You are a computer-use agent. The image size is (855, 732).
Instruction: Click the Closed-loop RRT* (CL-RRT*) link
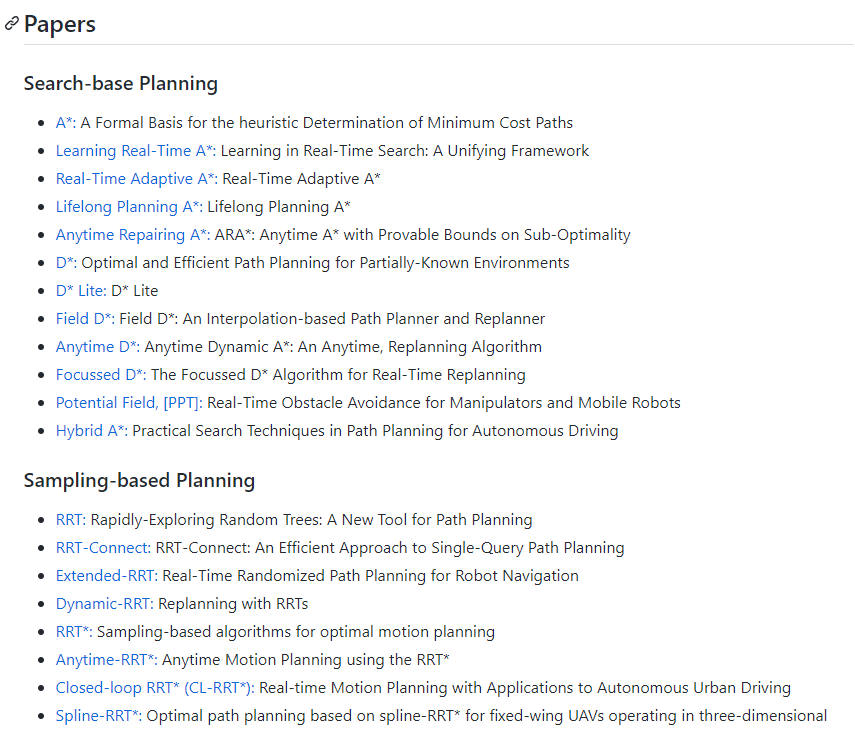[x=155, y=688]
